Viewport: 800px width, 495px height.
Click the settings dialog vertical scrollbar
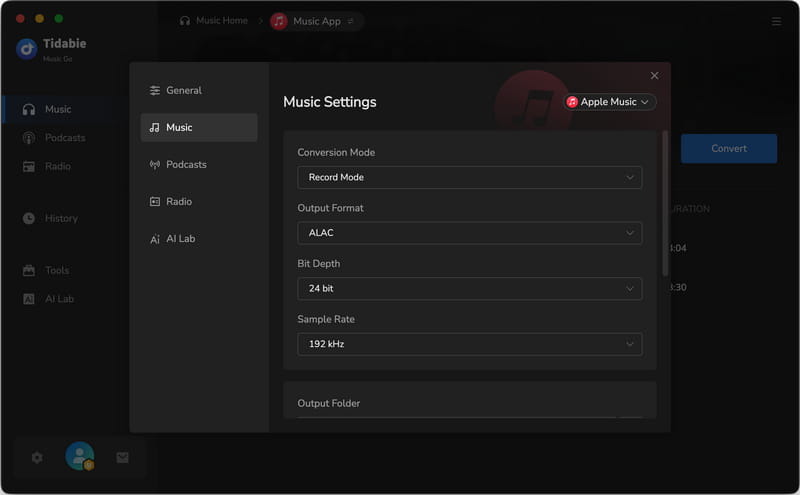click(x=665, y=203)
